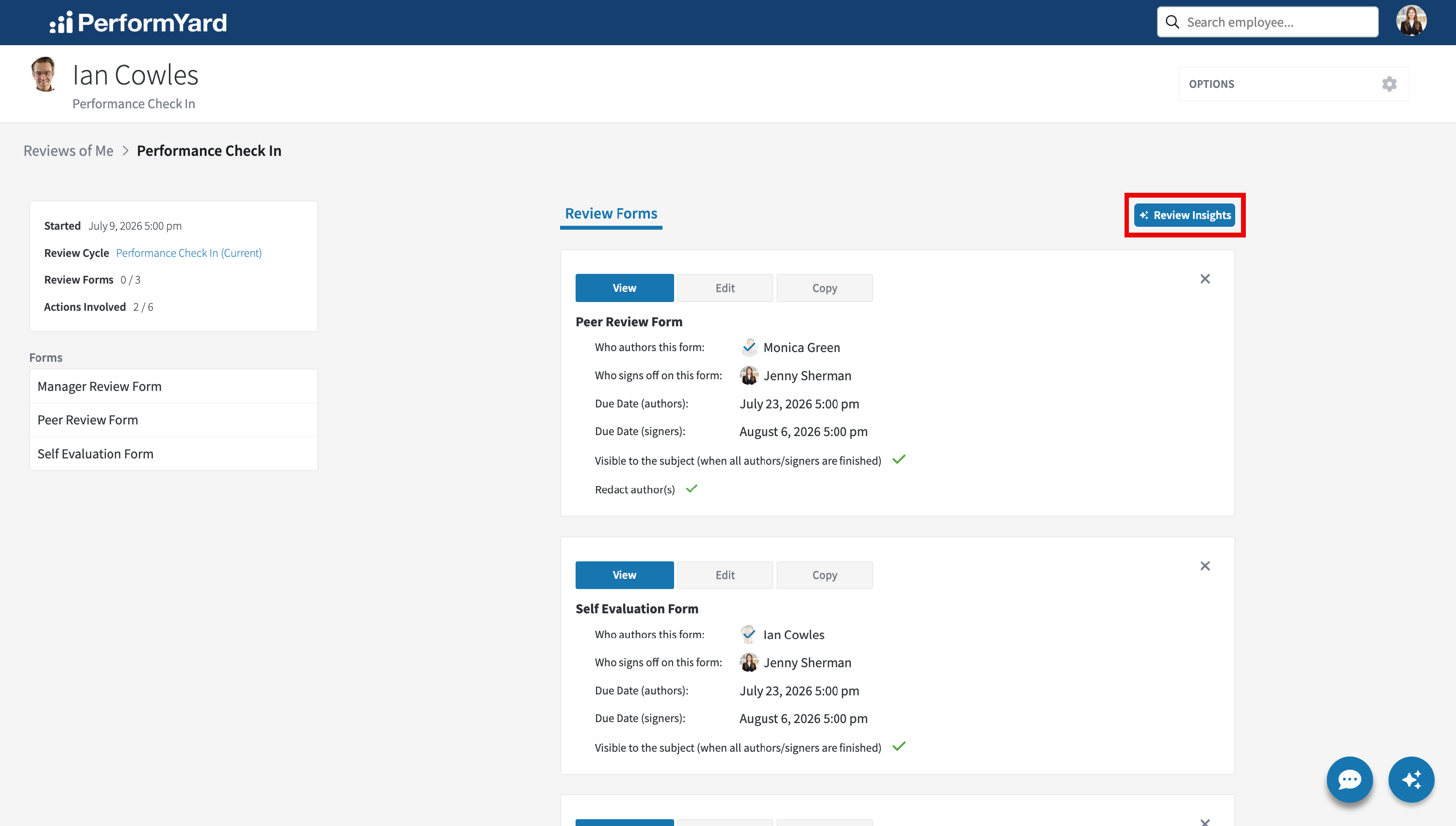Image resolution: width=1456 pixels, height=826 pixels.
Task: Click the breadcrumb chevron separator
Action: pos(125,151)
